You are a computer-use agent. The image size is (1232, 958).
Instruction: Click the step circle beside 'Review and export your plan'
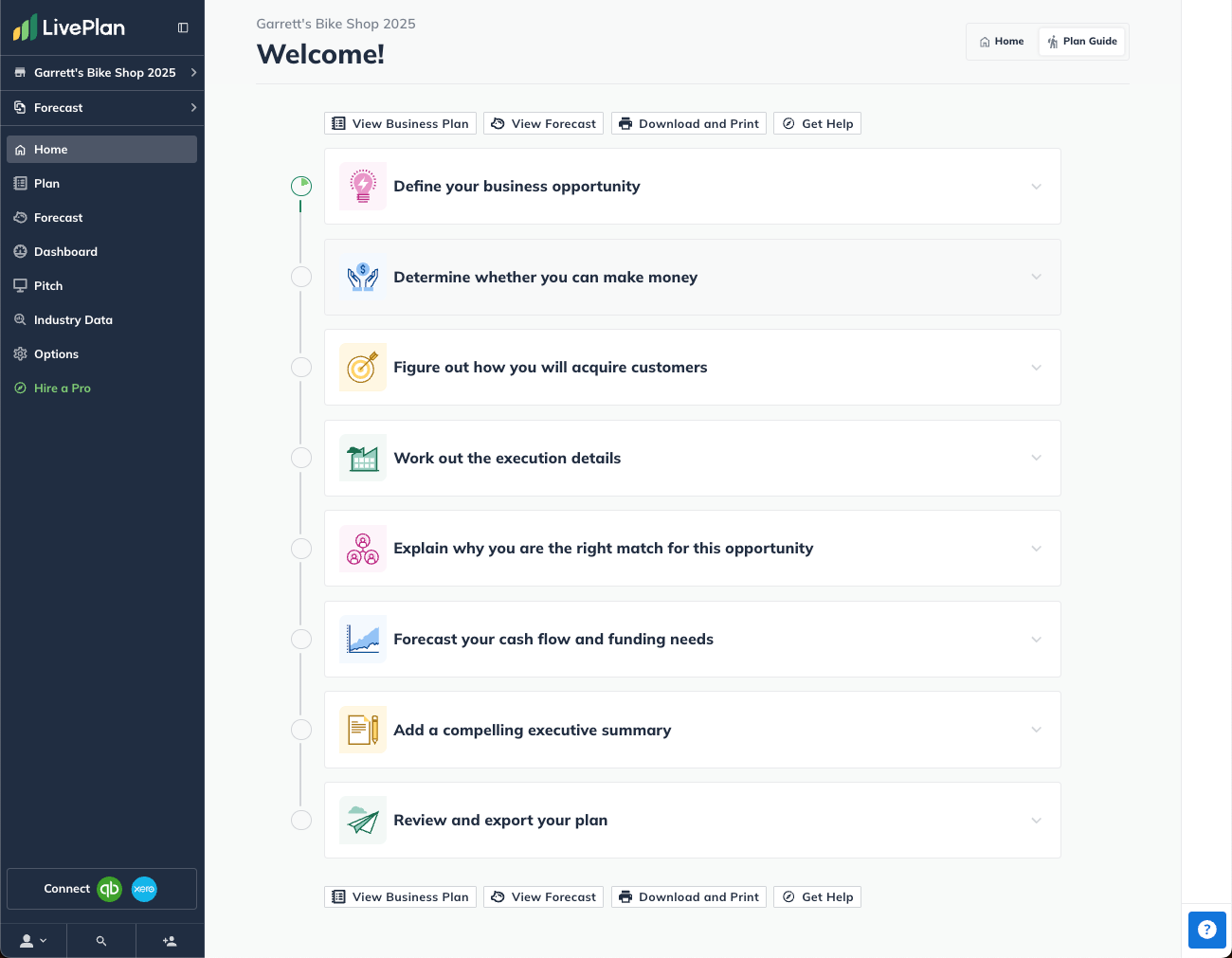coord(301,820)
